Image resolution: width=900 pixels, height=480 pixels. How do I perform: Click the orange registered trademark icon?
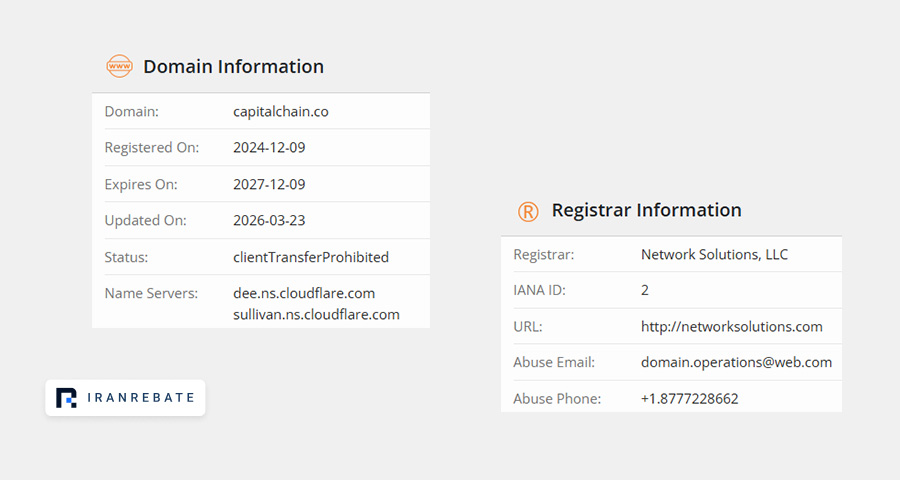528,211
